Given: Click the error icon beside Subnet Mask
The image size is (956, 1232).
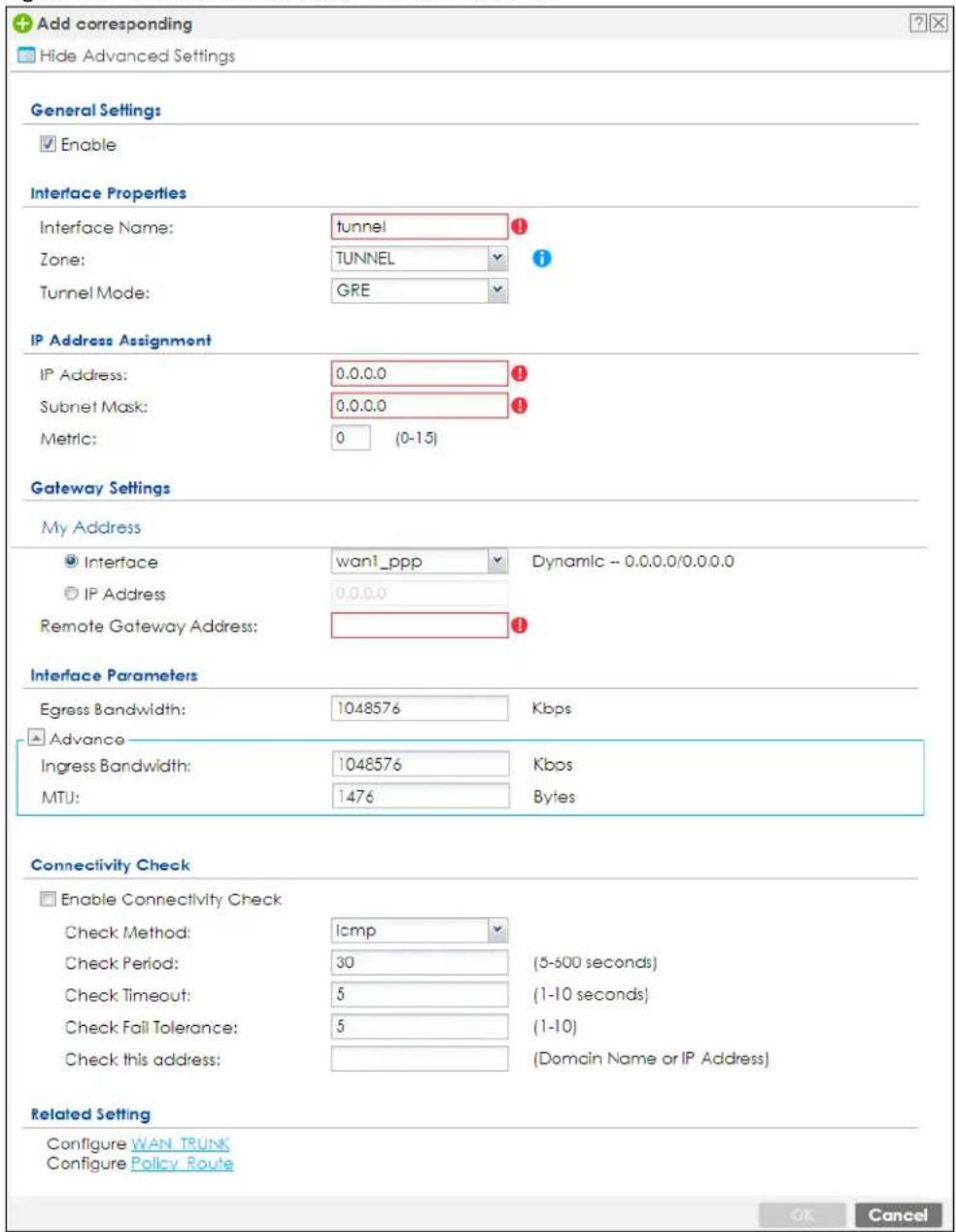Looking at the screenshot, I should pyautogui.click(x=518, y=406).
